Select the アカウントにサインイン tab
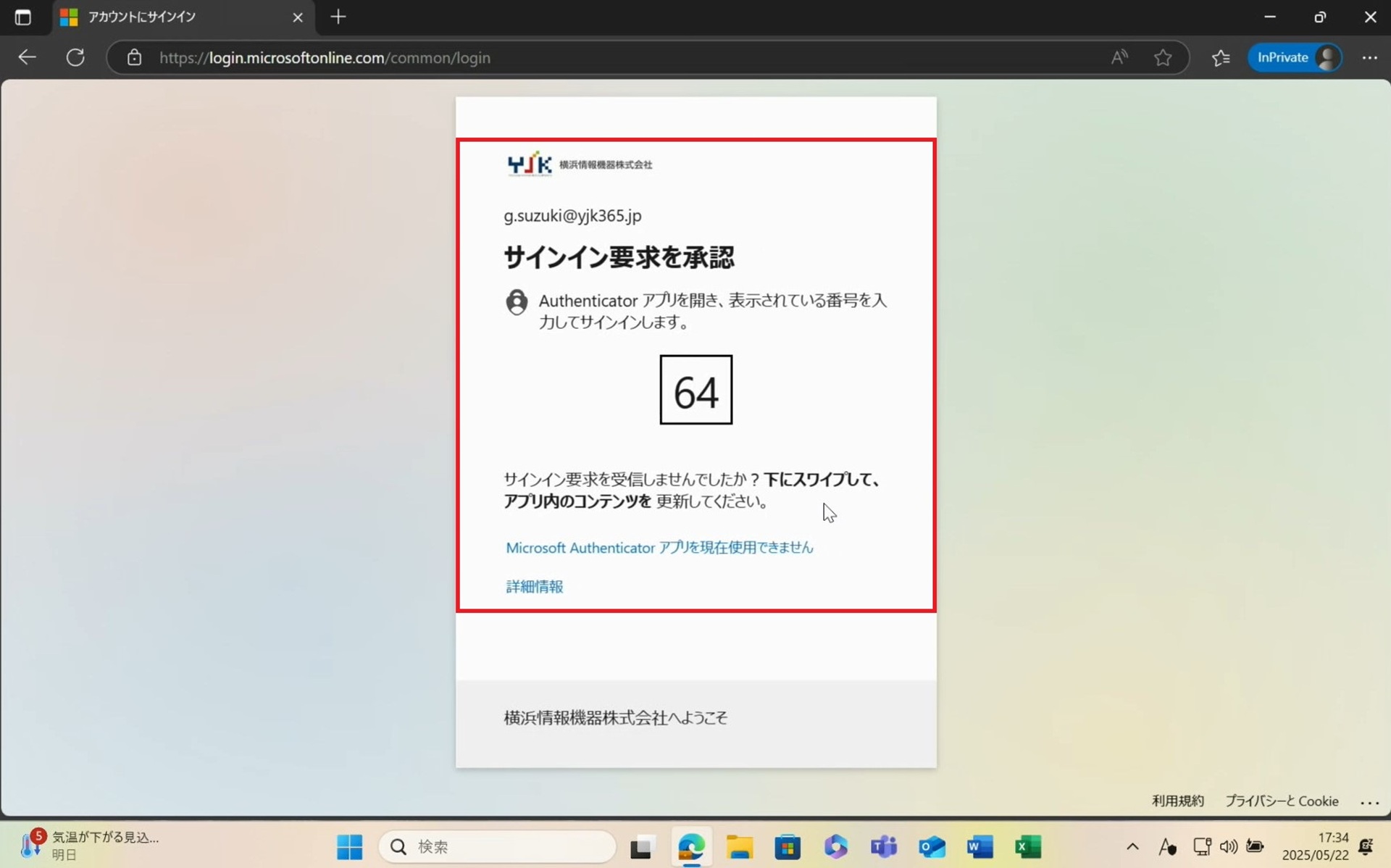 point(183,17)
